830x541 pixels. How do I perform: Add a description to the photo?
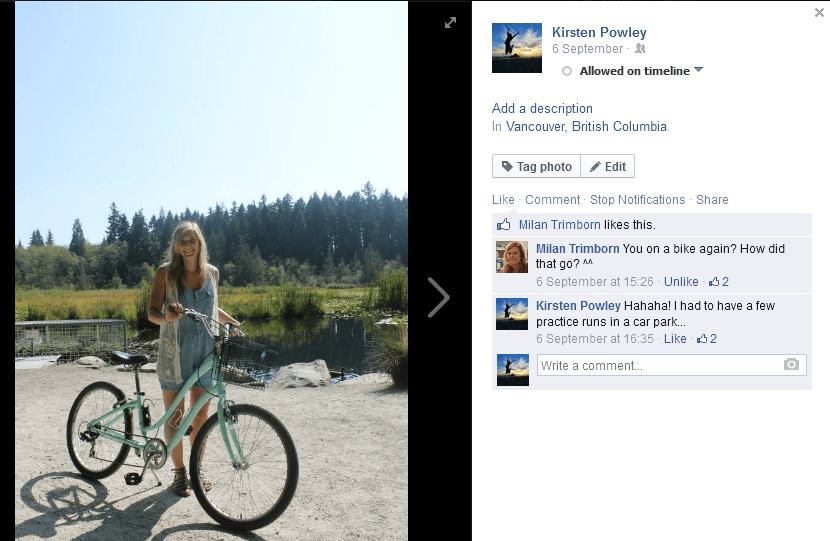coord(542,108)
